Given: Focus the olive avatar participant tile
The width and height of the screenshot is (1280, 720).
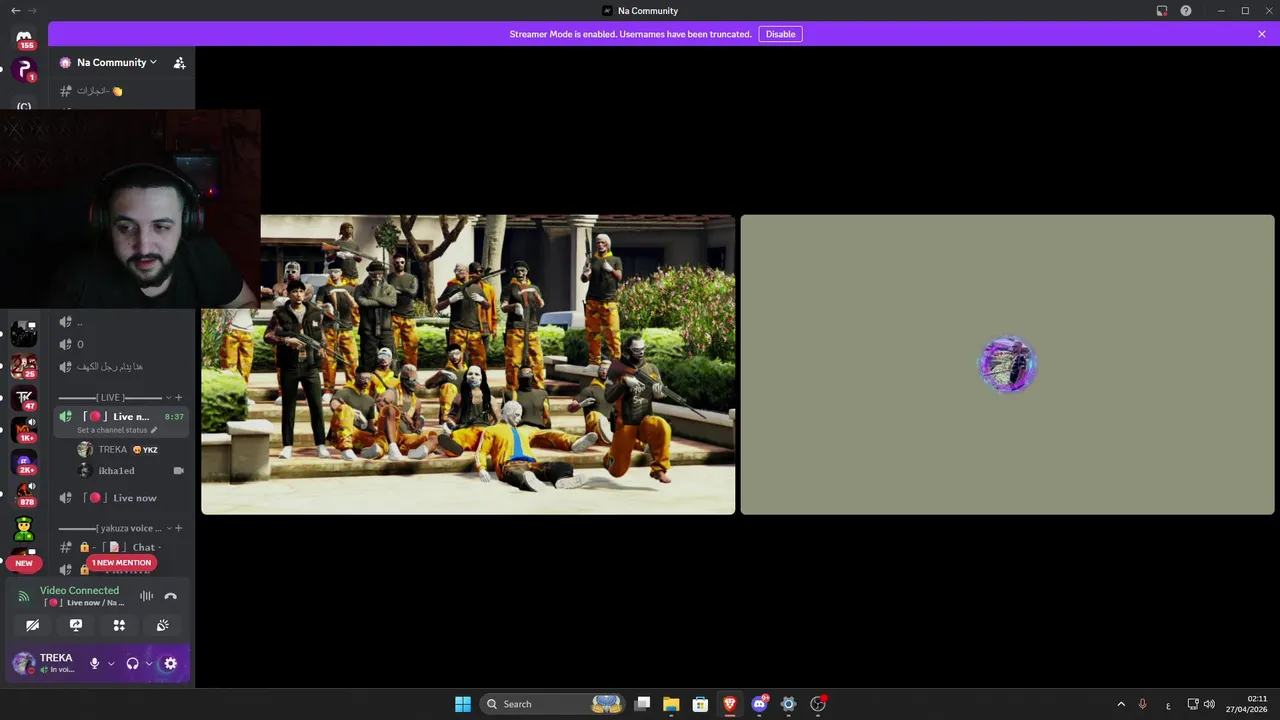Looking at the screenshot, I should [1007, 364].
